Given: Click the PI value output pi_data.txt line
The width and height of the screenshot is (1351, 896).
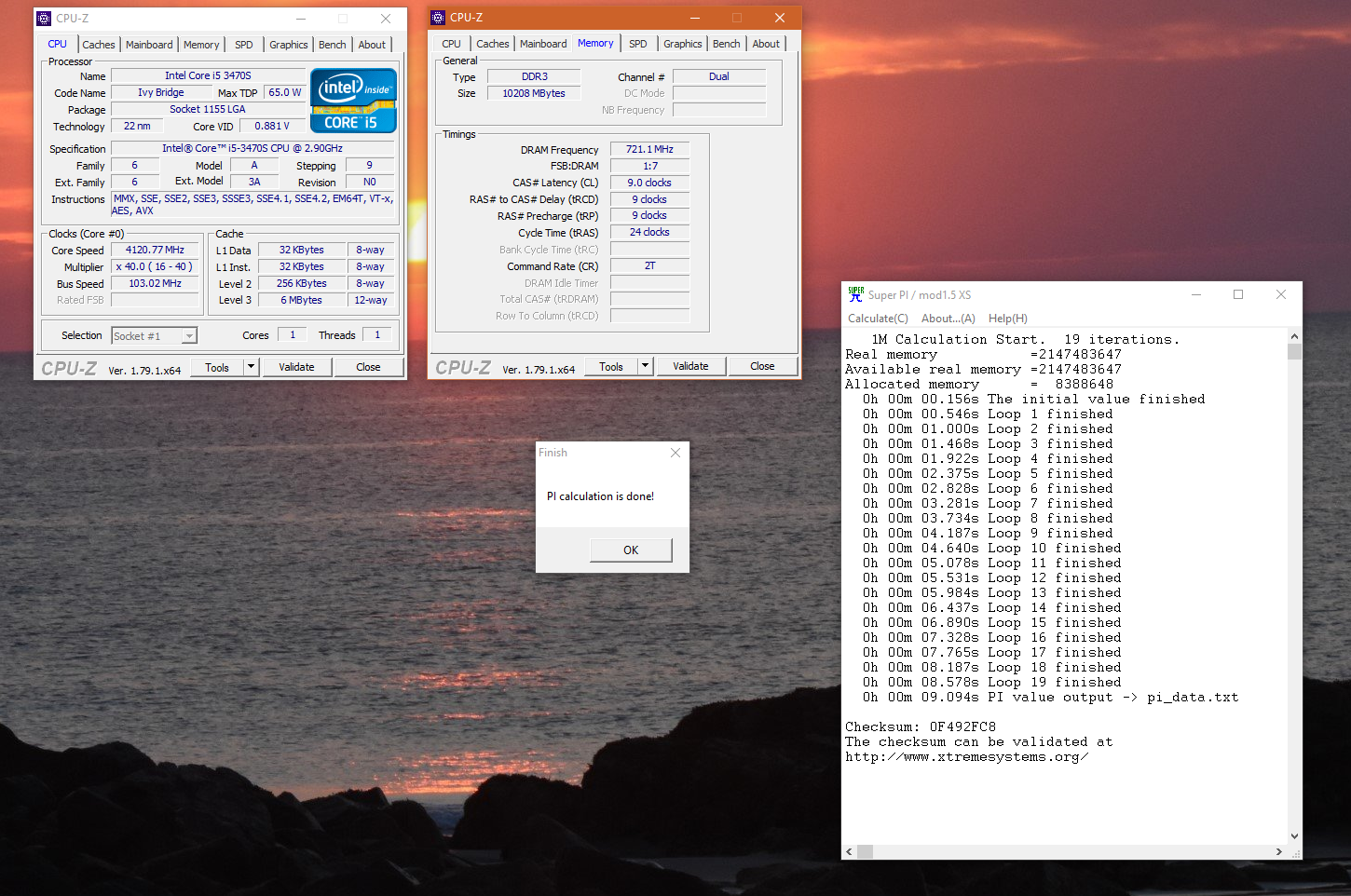Looking at the screenshot, I should click(x=1050, y=697).
